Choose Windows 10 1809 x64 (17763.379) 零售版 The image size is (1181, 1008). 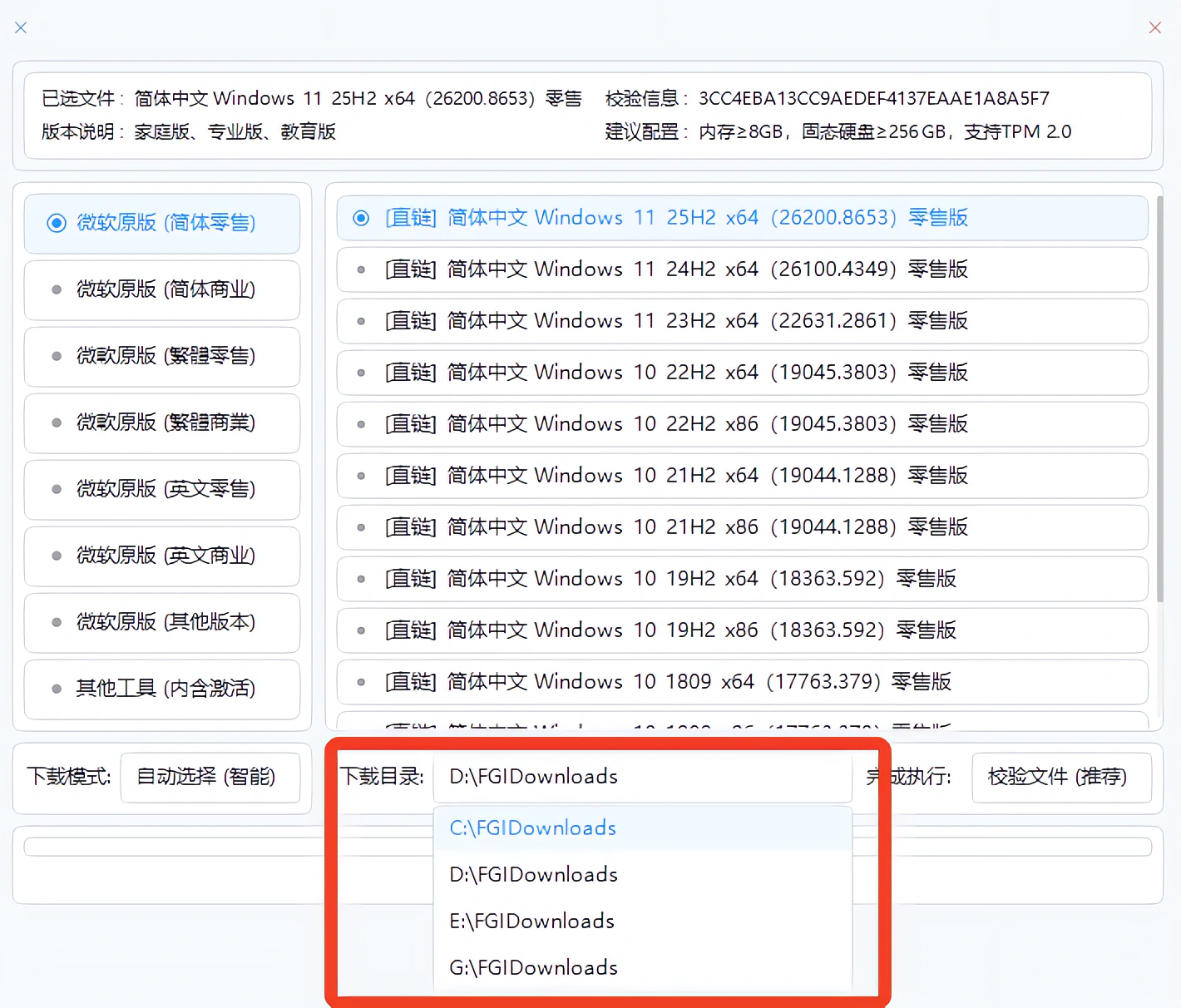742,682
